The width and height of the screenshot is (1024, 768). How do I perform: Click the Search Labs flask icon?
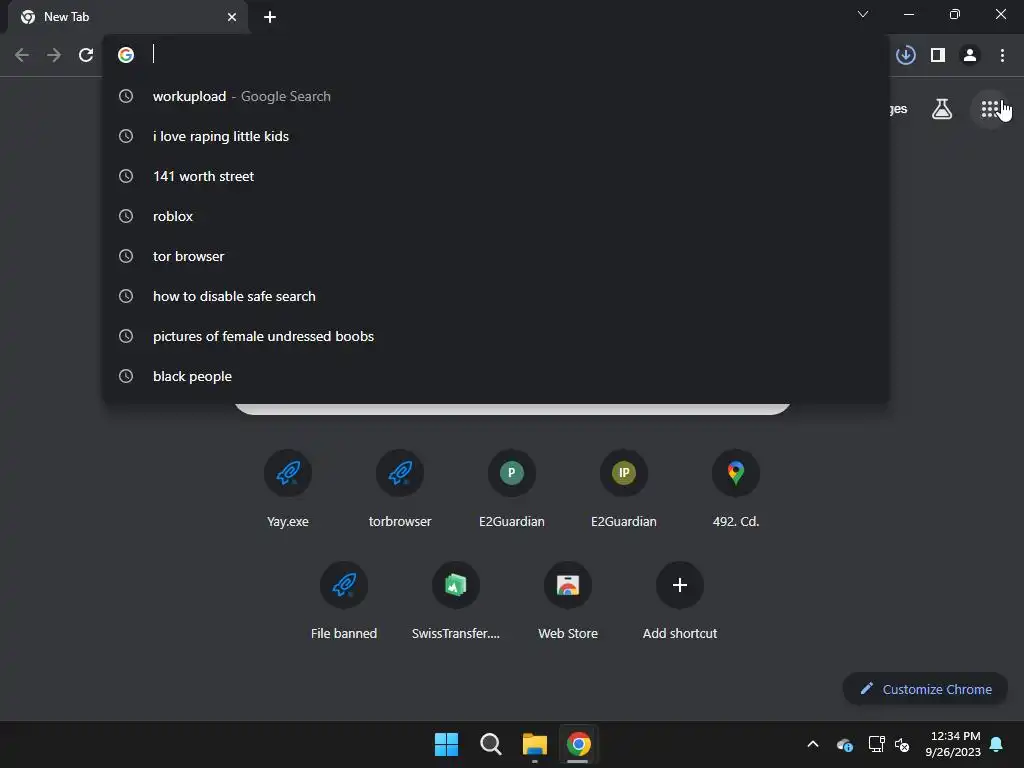942,109
